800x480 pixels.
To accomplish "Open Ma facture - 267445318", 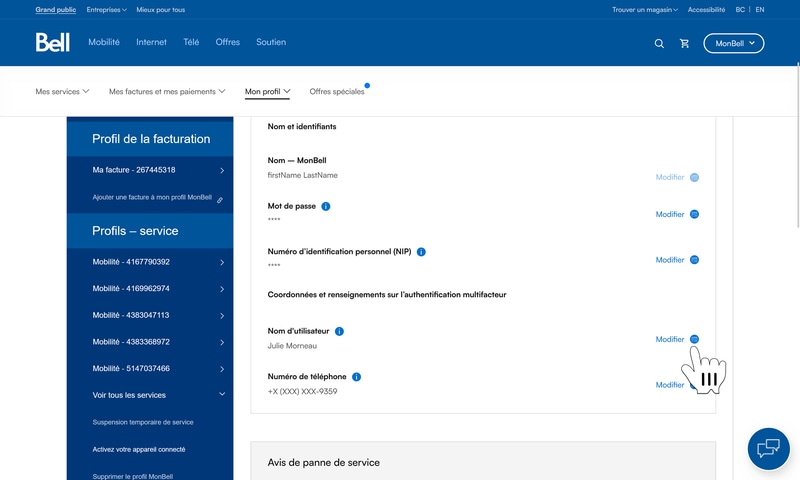I will 134,170.
